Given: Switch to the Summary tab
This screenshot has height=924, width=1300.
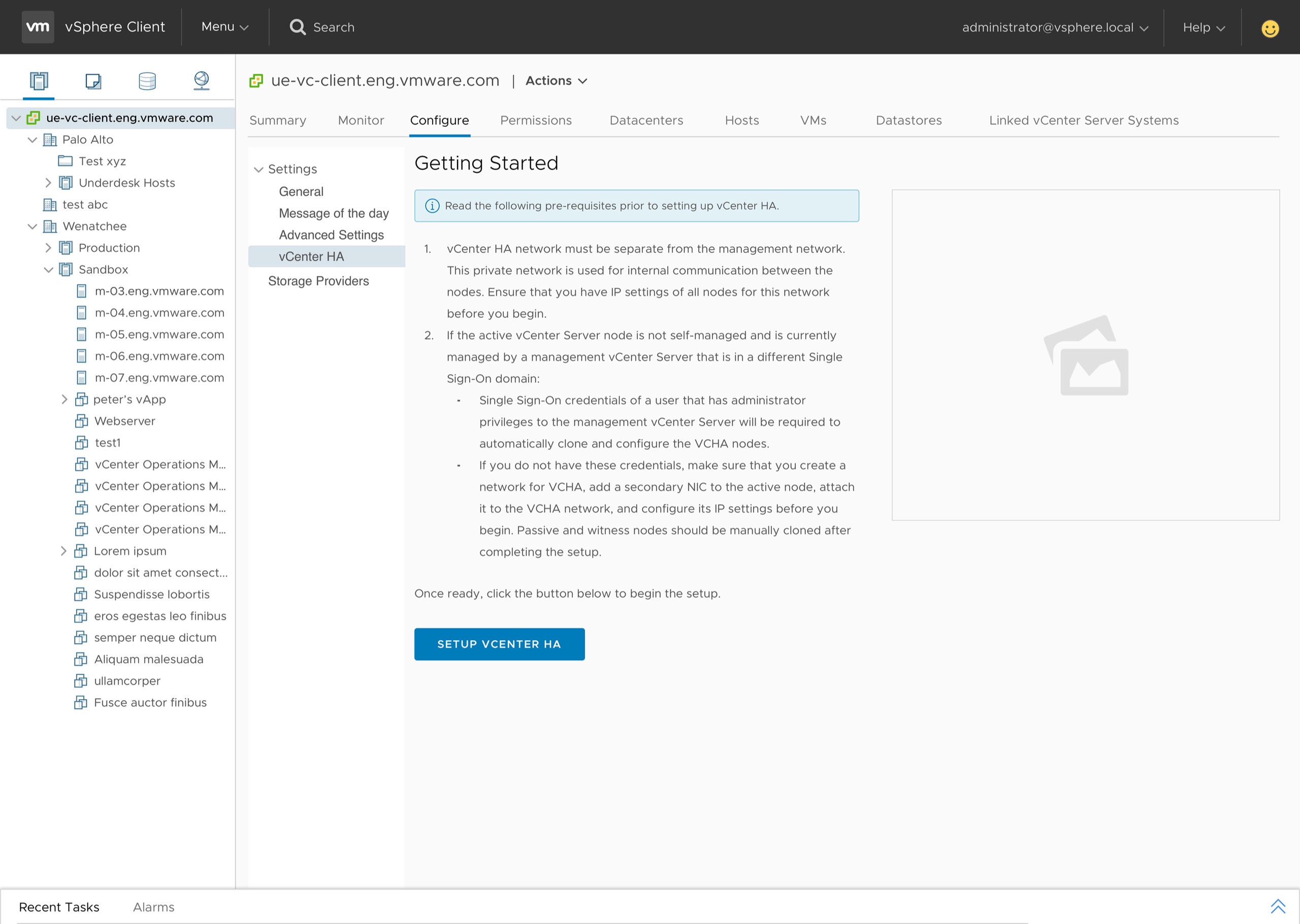Looking at the screenshot, I should point(278,120).
